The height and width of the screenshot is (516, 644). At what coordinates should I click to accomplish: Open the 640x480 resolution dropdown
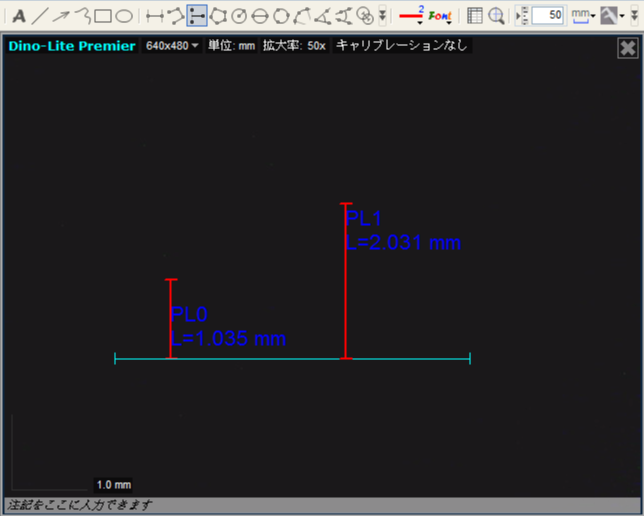tap(172, 46)
